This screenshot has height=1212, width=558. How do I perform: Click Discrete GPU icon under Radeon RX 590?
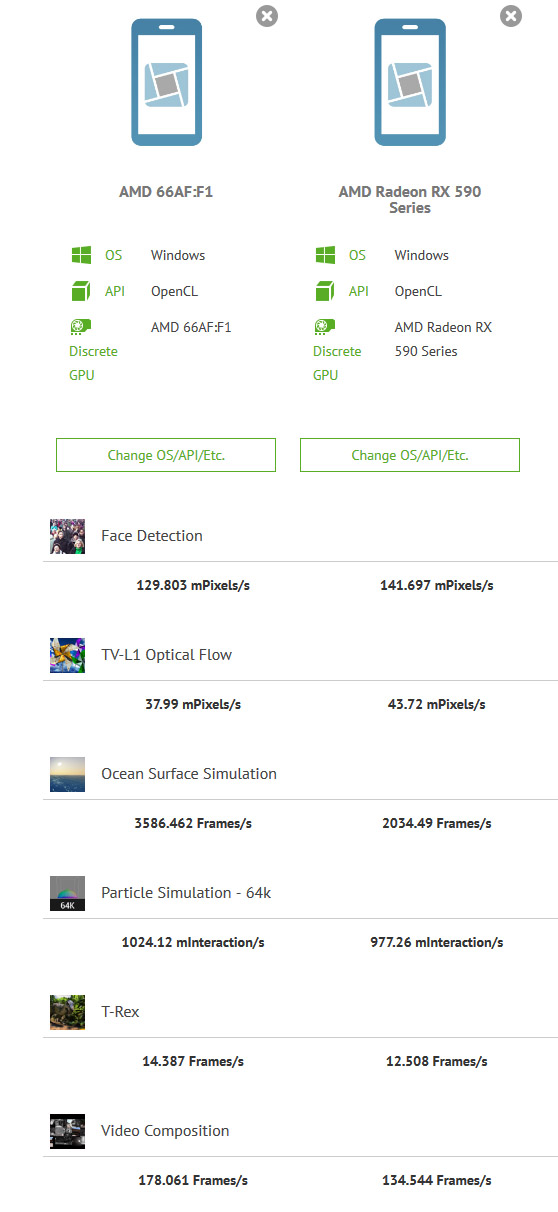325,326
